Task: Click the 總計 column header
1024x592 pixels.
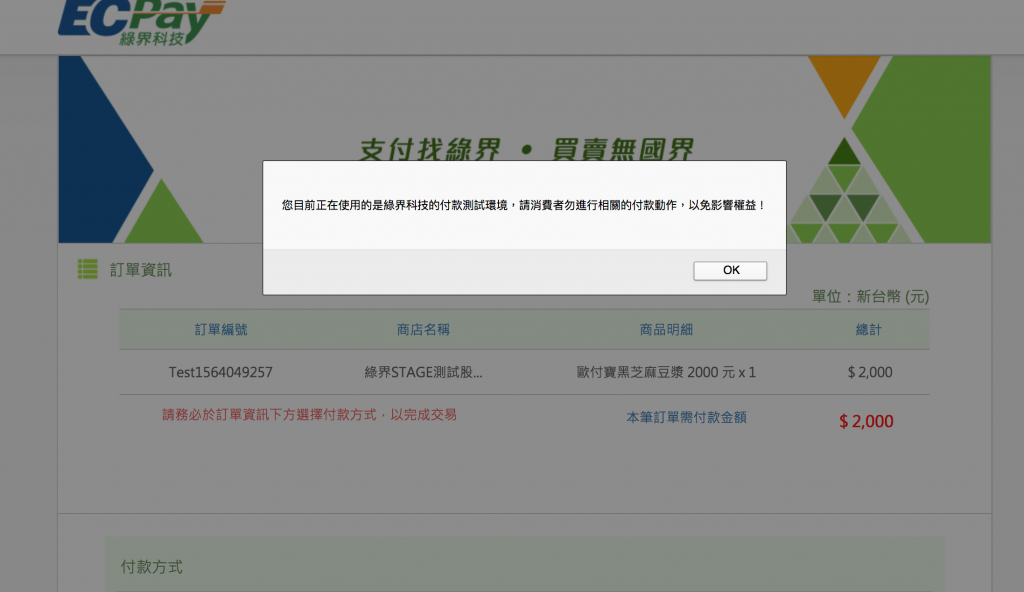Action: (869, 329)
